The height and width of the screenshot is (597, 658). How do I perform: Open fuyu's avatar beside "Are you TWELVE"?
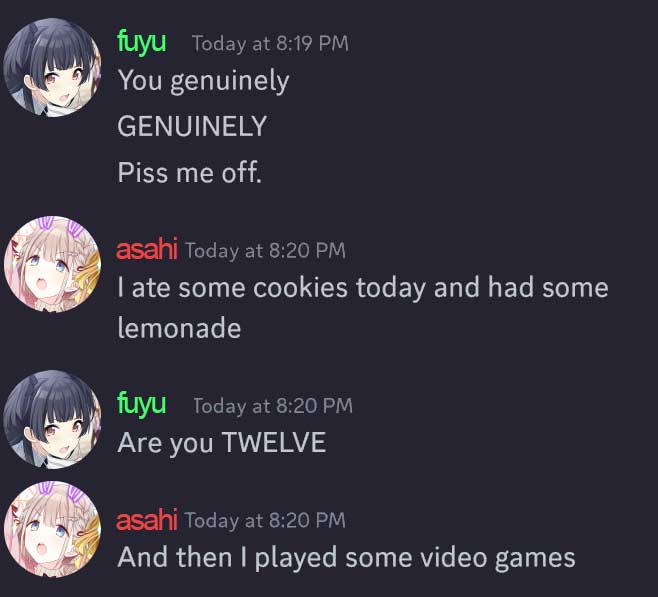pos(52,419)
